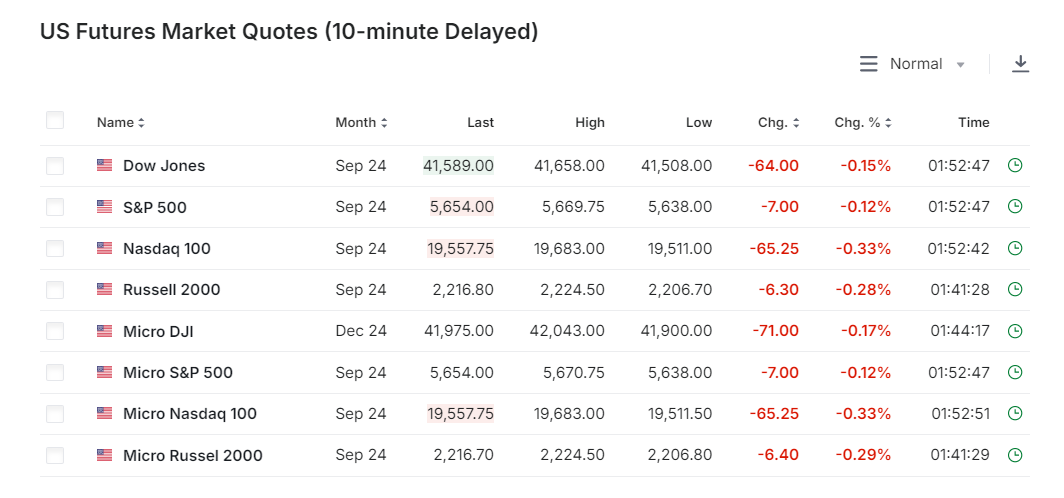Click the clock icon in Russell 2000 row

click(1015, 289)
